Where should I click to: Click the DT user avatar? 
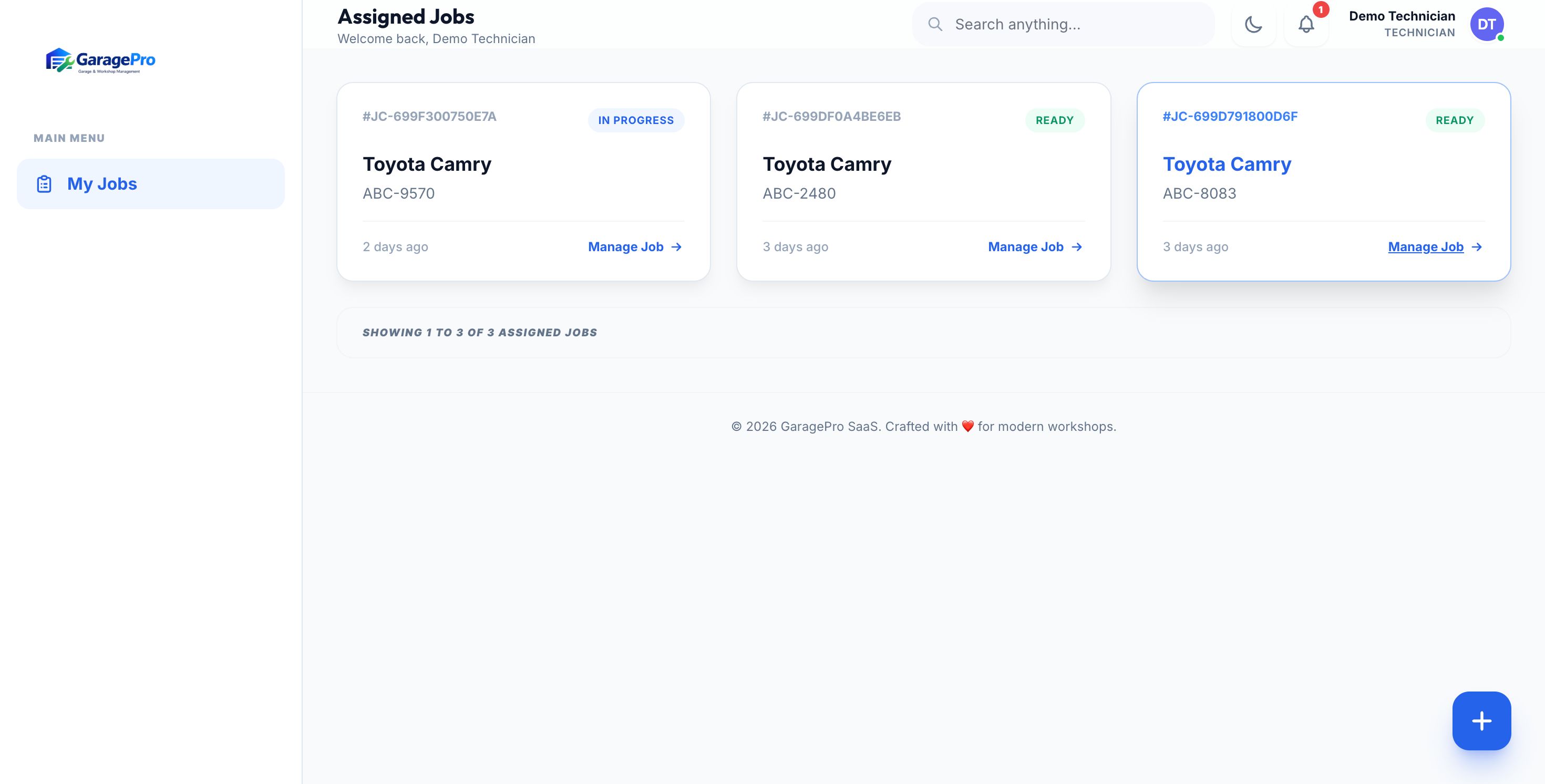1486,25
